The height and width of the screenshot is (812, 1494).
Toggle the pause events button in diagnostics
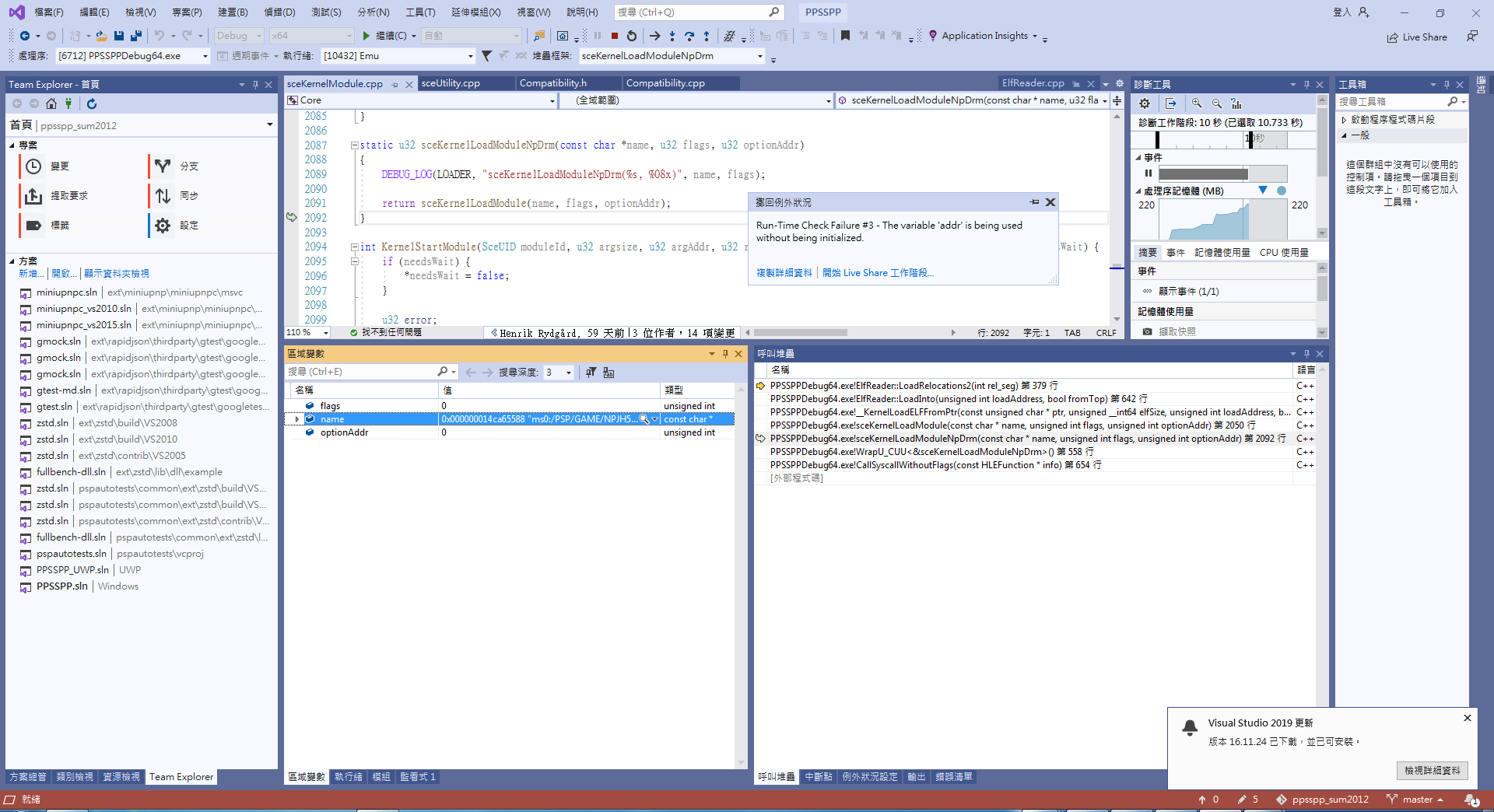coord(1148,173)
